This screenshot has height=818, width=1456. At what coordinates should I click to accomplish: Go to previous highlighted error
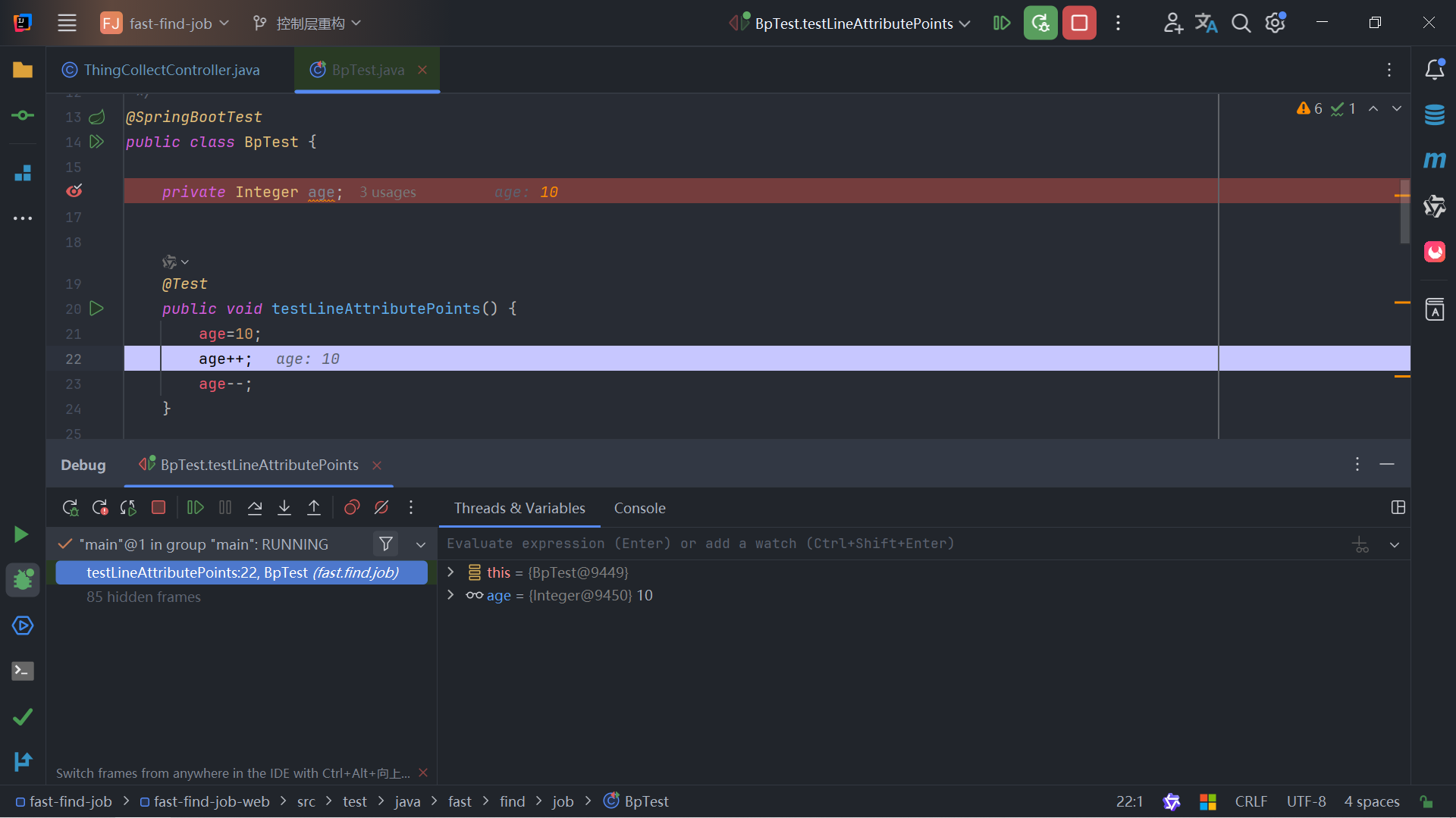tap(1373, 109)
